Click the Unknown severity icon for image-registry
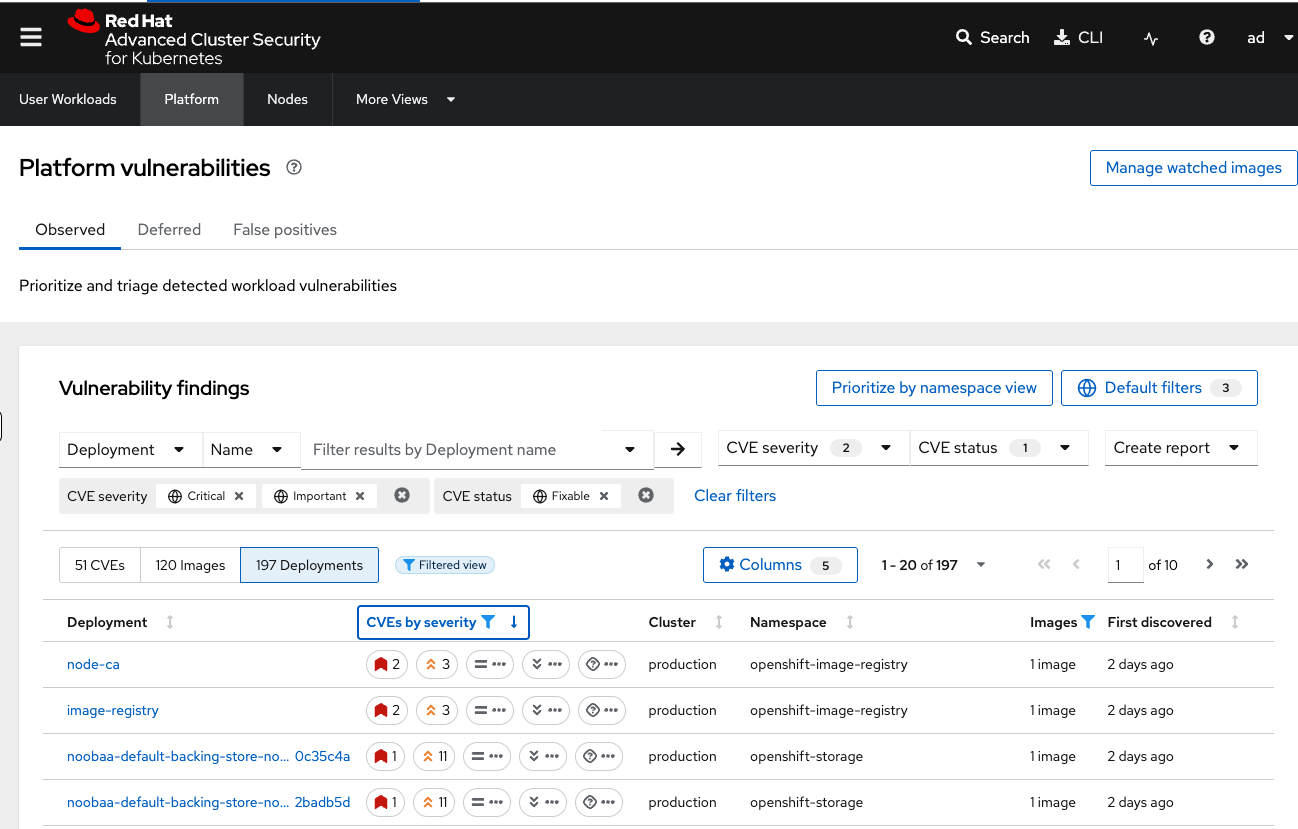Viewport: 1298px width, 829px height. point(601,710)
